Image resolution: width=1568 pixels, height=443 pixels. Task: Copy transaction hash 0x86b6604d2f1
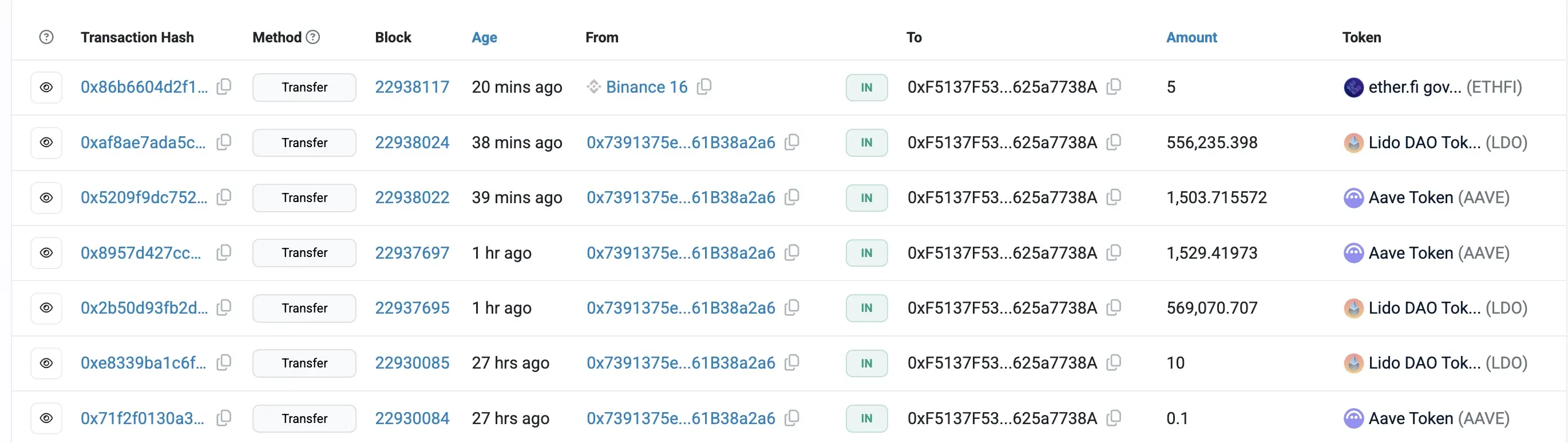pos(224,87)
